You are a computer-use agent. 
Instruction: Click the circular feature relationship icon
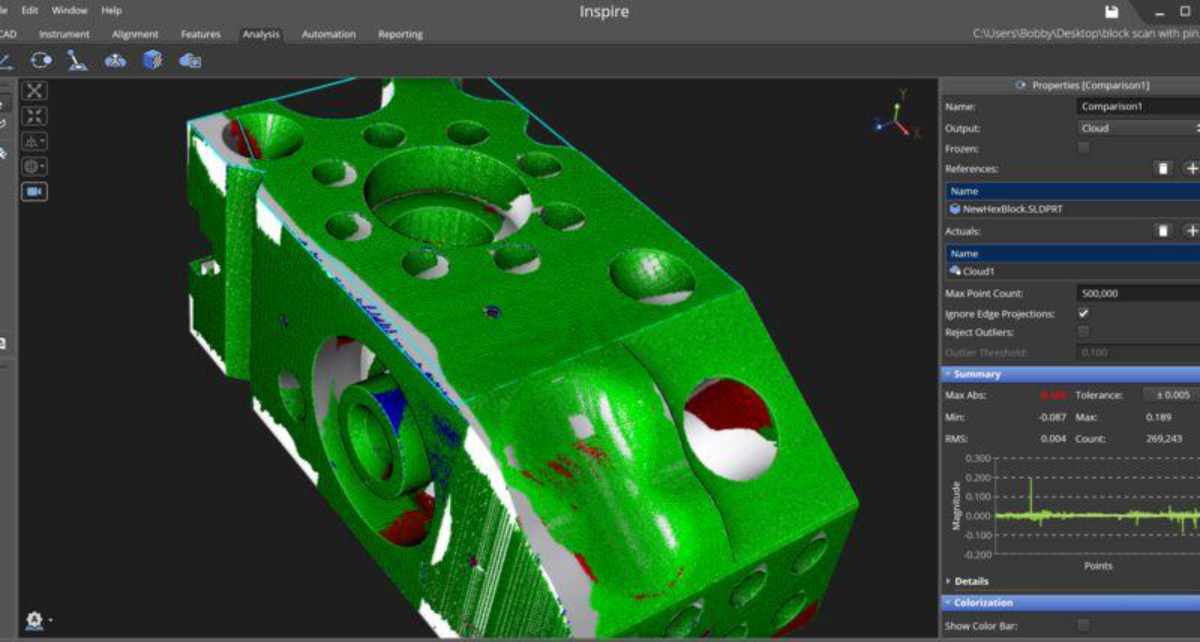coord(41,61)
